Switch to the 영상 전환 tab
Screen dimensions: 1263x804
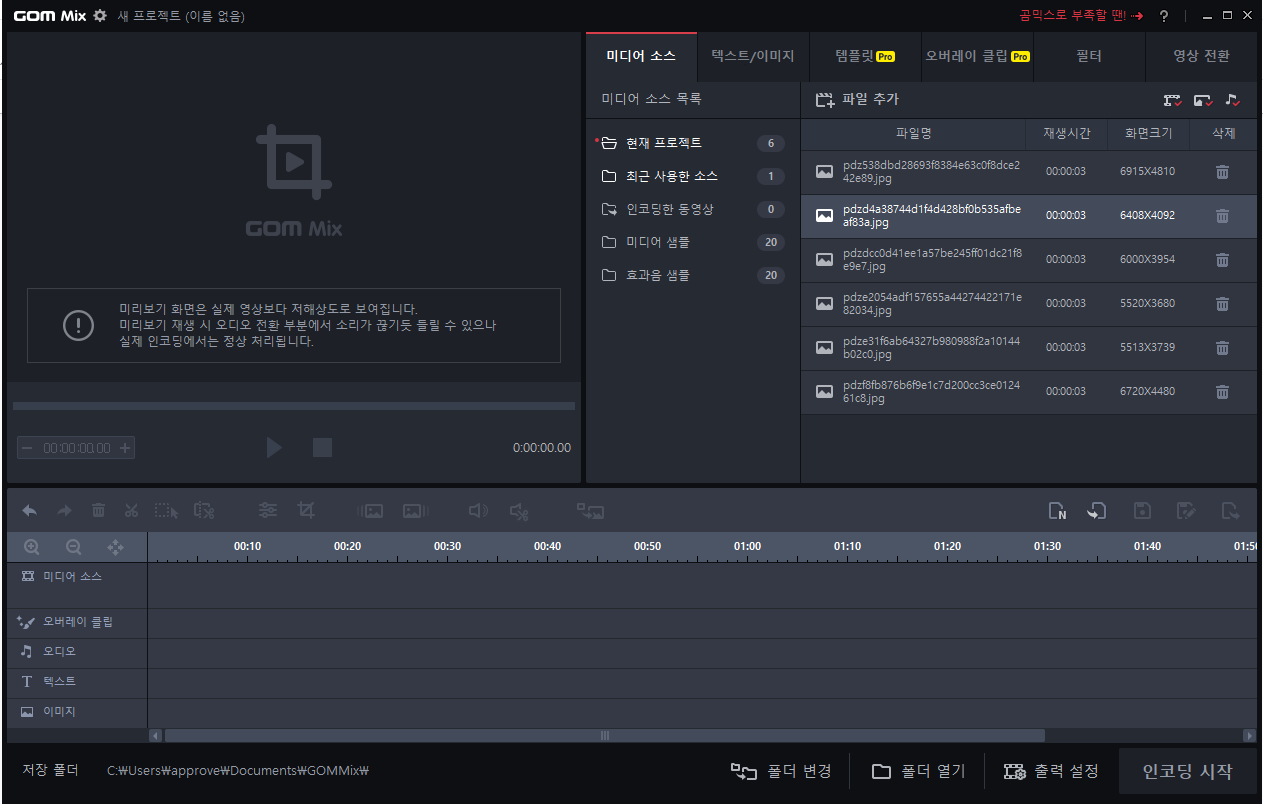coord(1201,57)
